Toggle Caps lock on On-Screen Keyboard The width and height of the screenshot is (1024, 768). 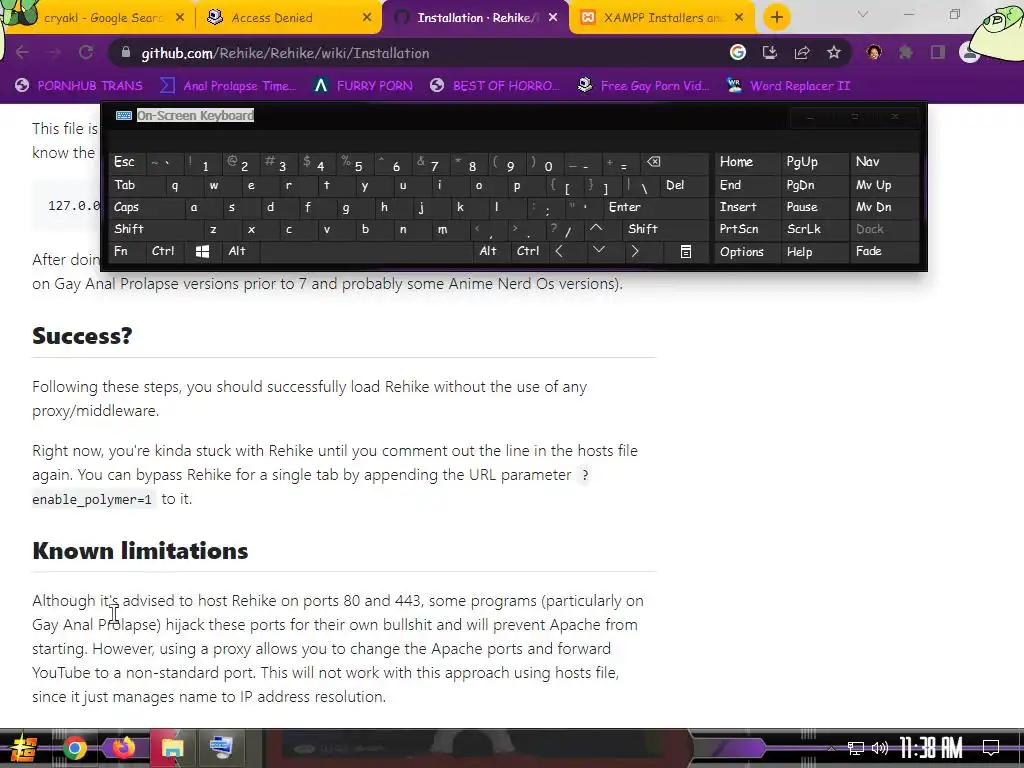pyautogui.click(x=138, y=207)
